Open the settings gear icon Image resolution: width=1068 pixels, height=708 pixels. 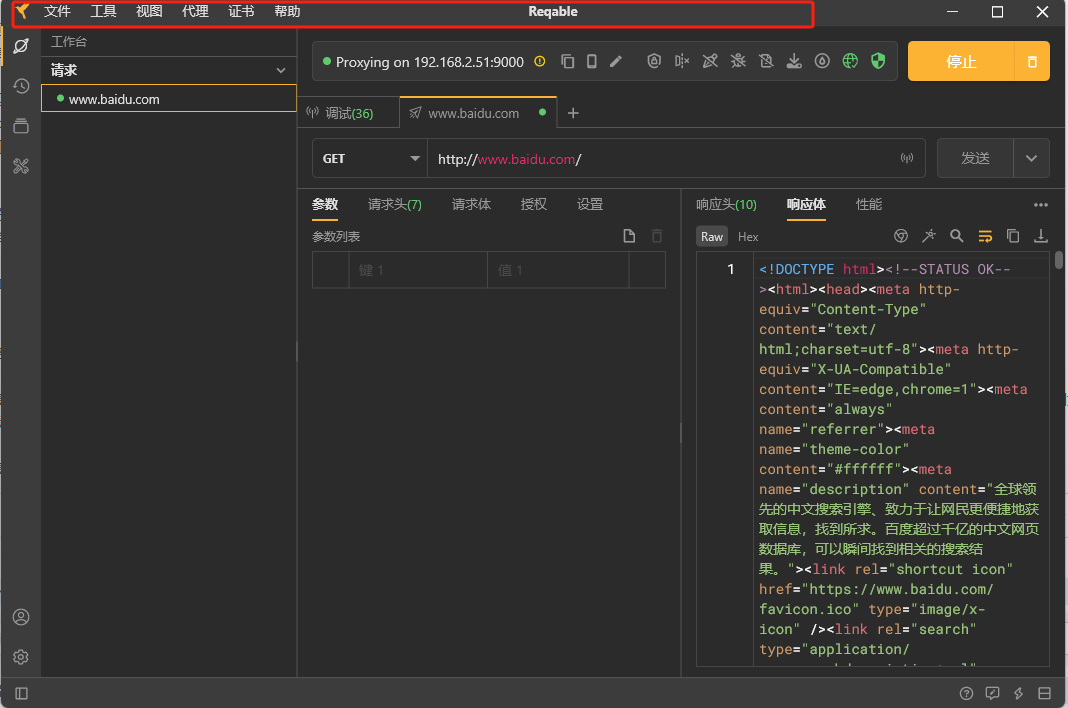click(x=21, y=657)
